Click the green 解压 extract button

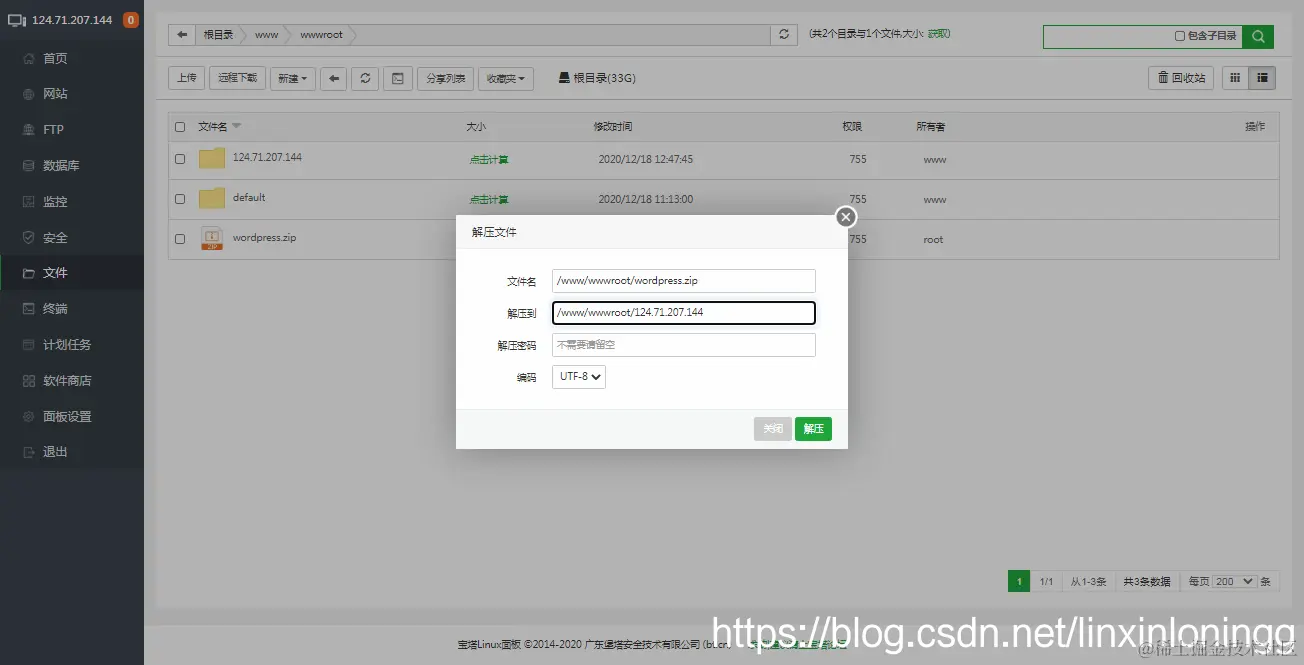click(812, 428)
